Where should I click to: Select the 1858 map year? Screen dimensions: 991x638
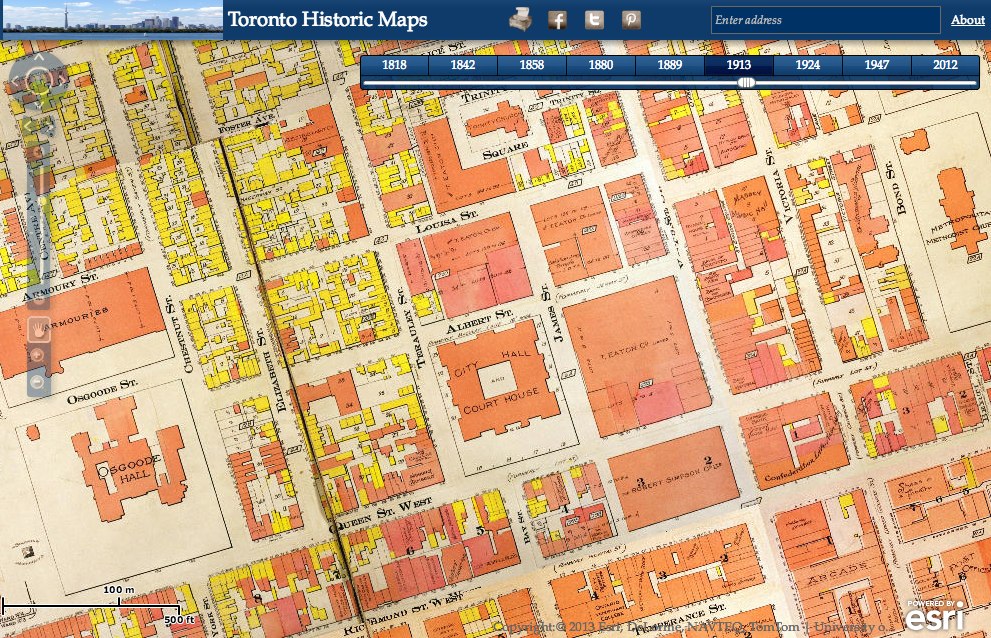(x=532, y=64)
